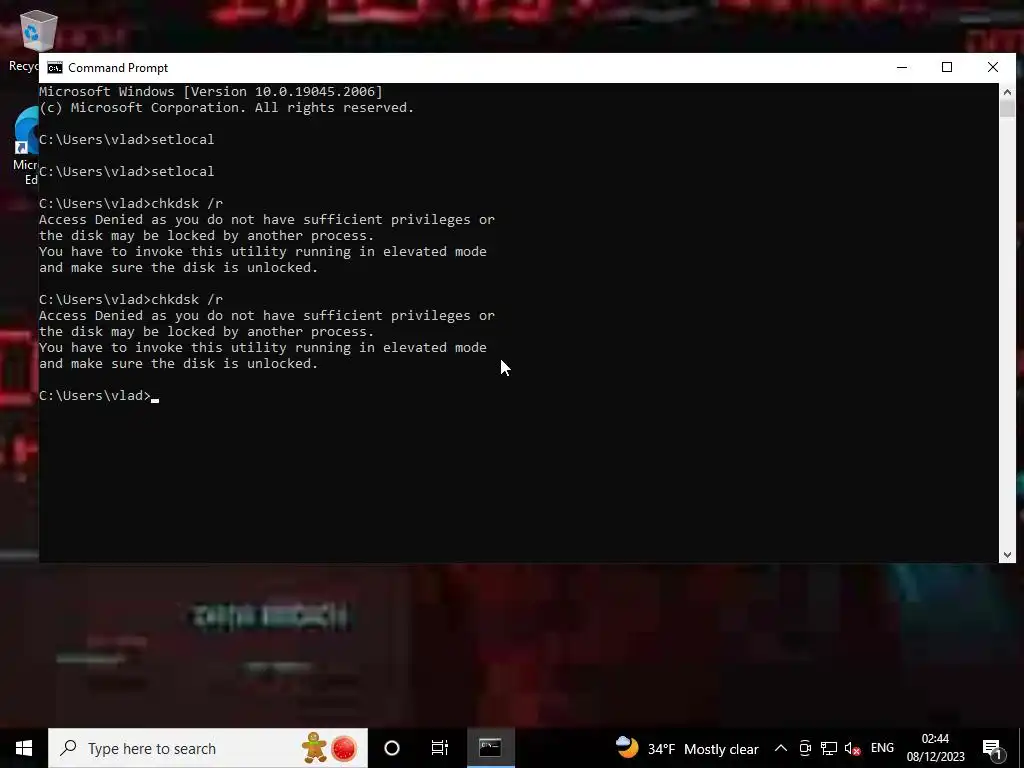Click the Meet Now tray icon
This screenshot has width=1024, height=768.
click(805, 748)
